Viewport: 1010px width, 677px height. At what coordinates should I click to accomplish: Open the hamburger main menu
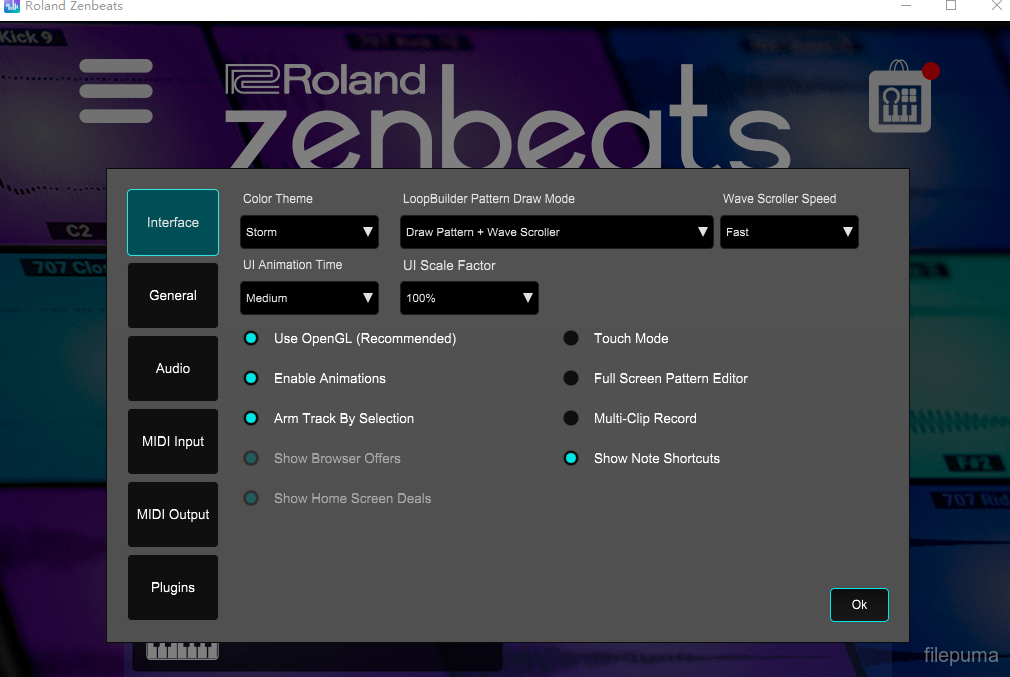116,91
